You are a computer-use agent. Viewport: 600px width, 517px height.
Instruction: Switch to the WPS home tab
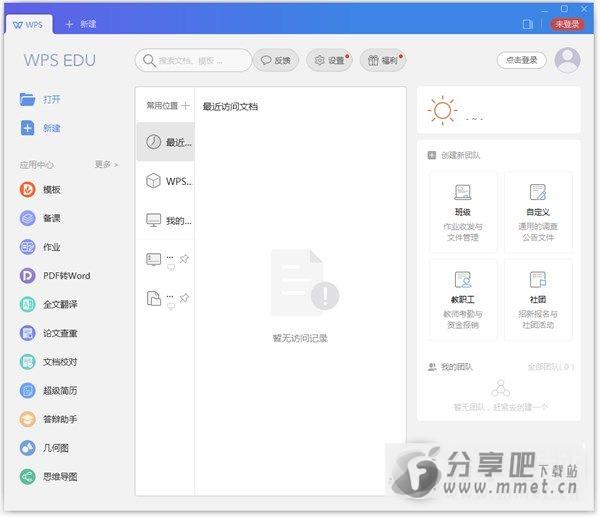28,25
